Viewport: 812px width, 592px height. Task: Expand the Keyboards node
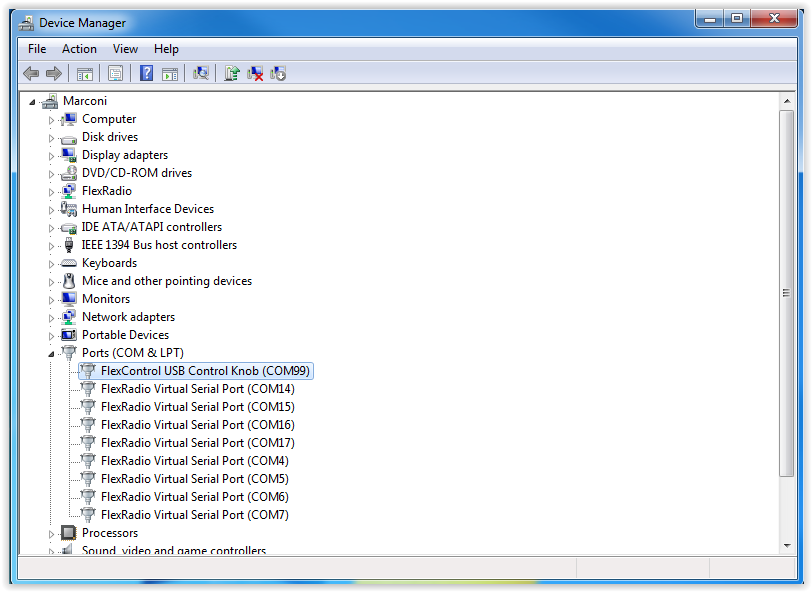click(x=51, y=264)
